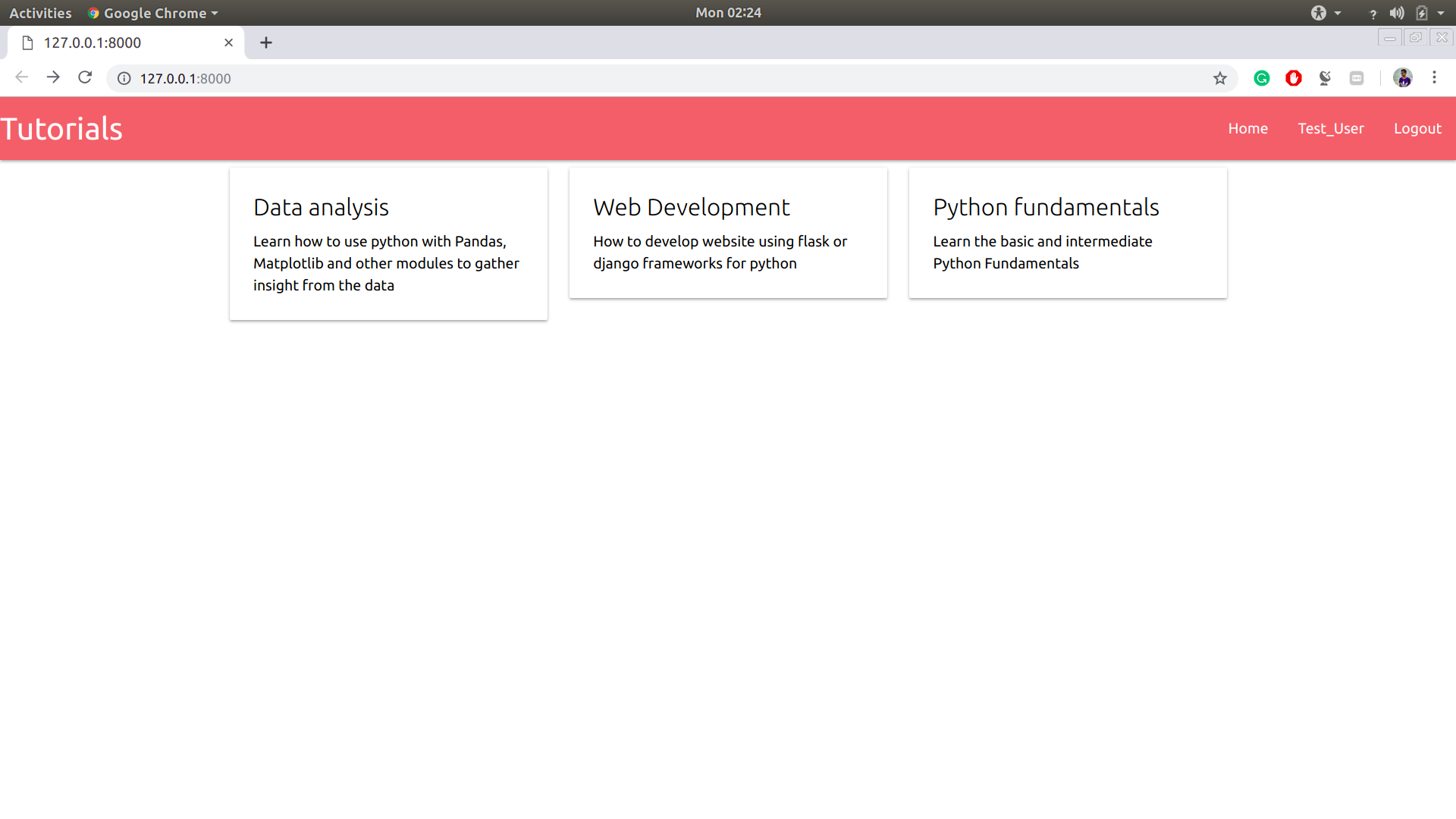Open new tab with plus button
Viewport: 1456px width, 819px height.
(265, 42)
